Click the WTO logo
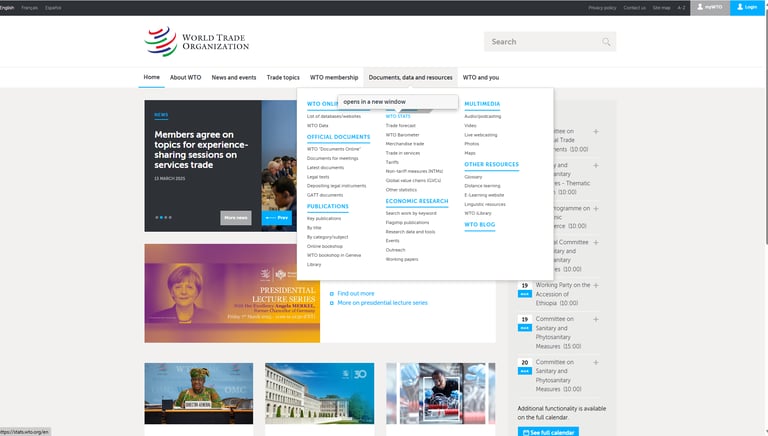Image resolution: width=768 pixels, height=436 pixels. (x=196, y=42)
